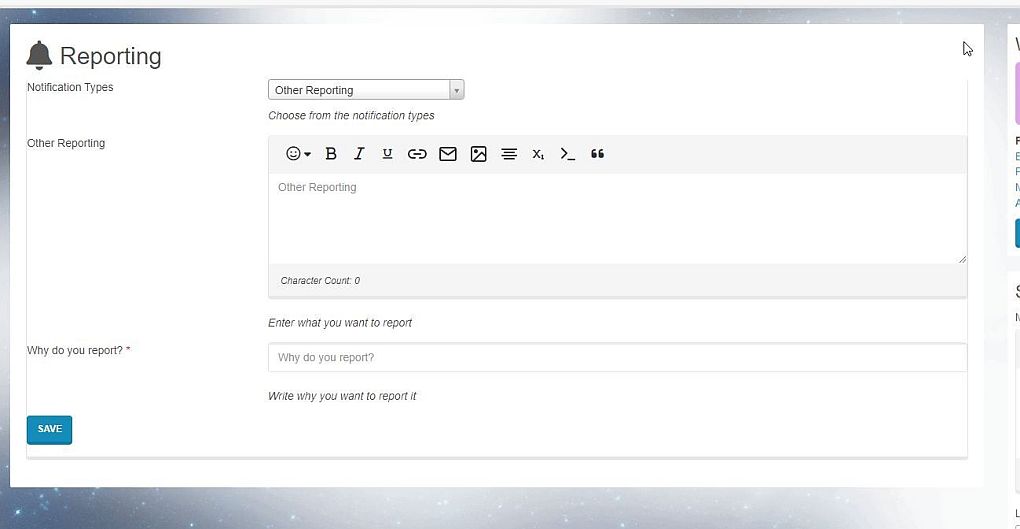Image resolution: width=1020 pixels, height=529 pixels.
Task: Apply underline formatting
Action: point(387,154)
